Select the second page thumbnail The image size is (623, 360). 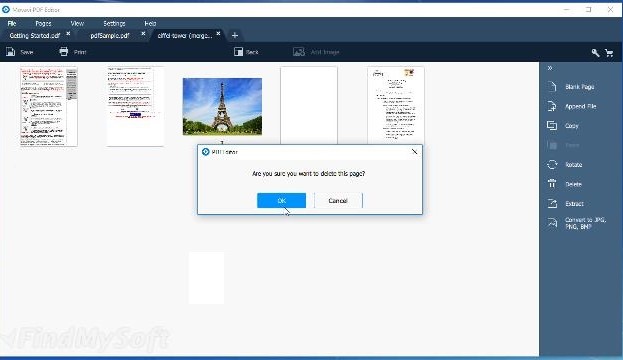[x=135, y=106]
